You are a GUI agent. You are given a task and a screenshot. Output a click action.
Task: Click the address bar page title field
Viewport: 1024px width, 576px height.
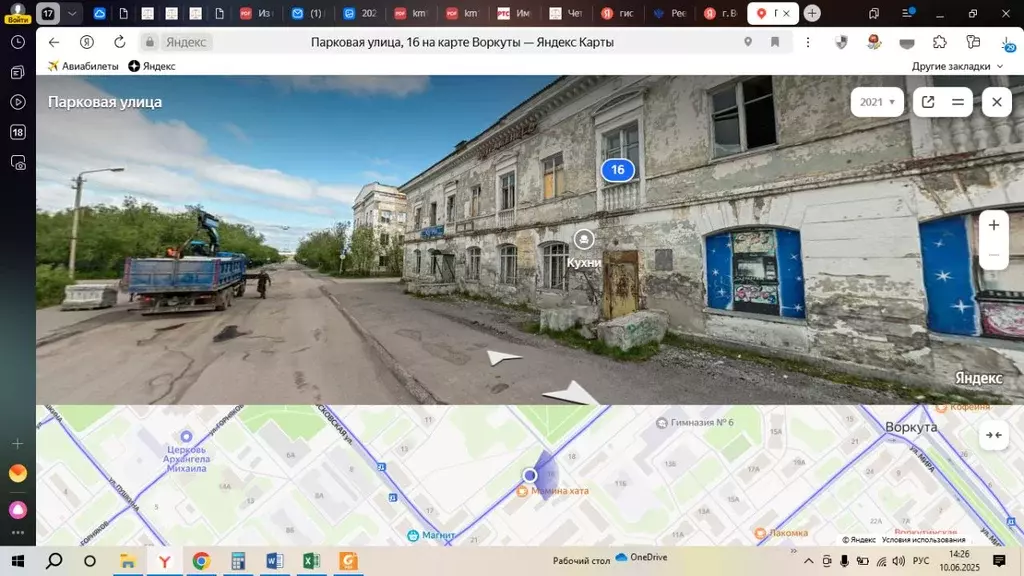pyautogui.click(x=462, y=42)
